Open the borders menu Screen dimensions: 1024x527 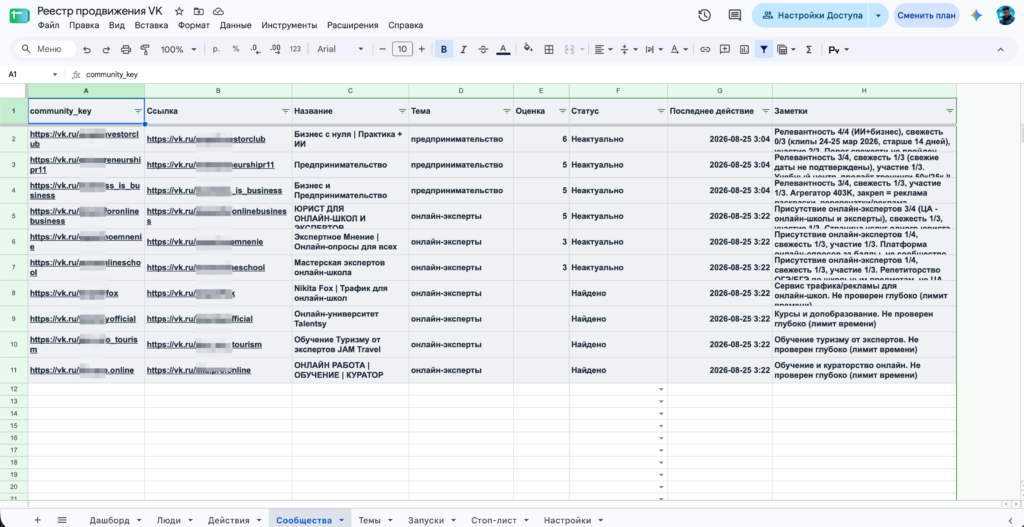(549, 49)
